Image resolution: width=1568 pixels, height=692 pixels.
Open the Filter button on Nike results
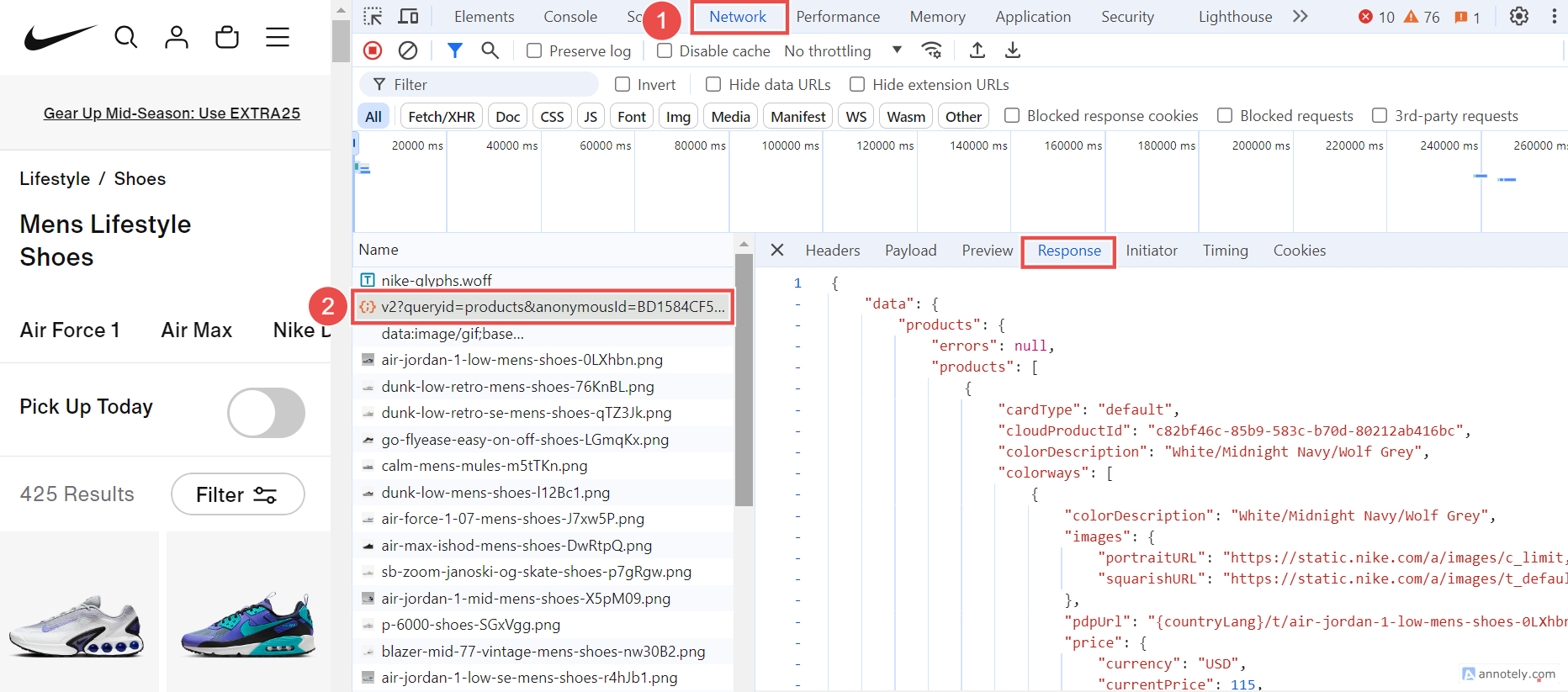point(237,494)
